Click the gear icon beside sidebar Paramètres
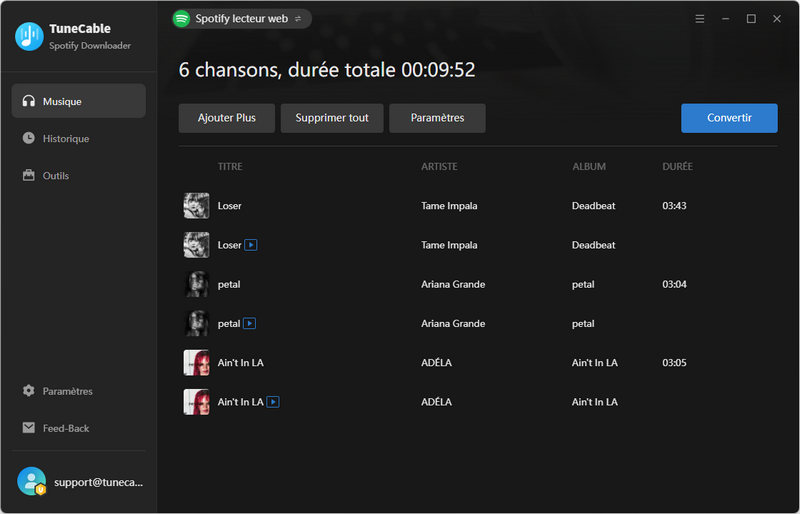800x514 pixels. click(29, 390)
